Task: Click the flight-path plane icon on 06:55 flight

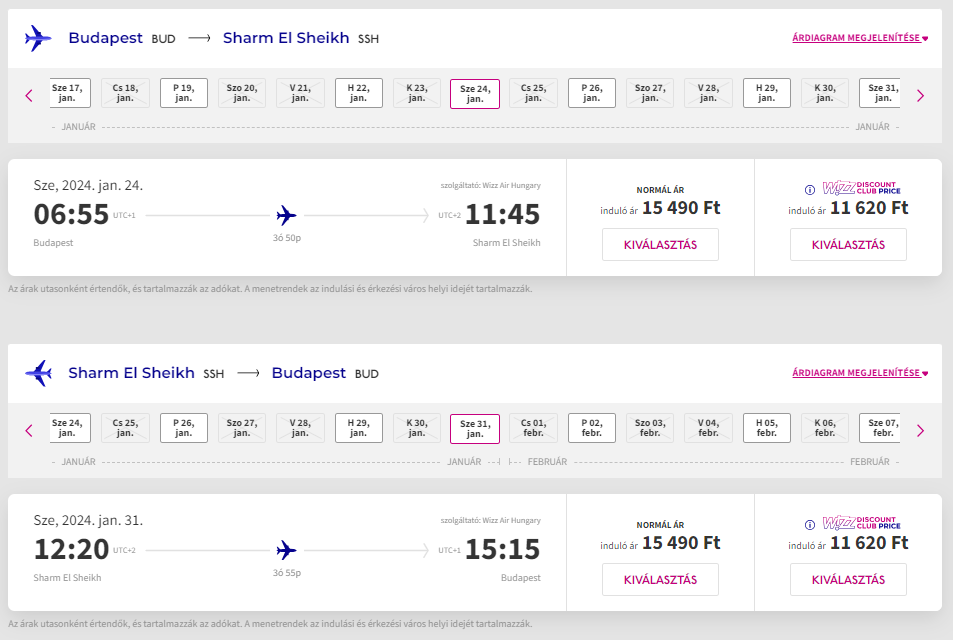Action: tap(286, 215)
